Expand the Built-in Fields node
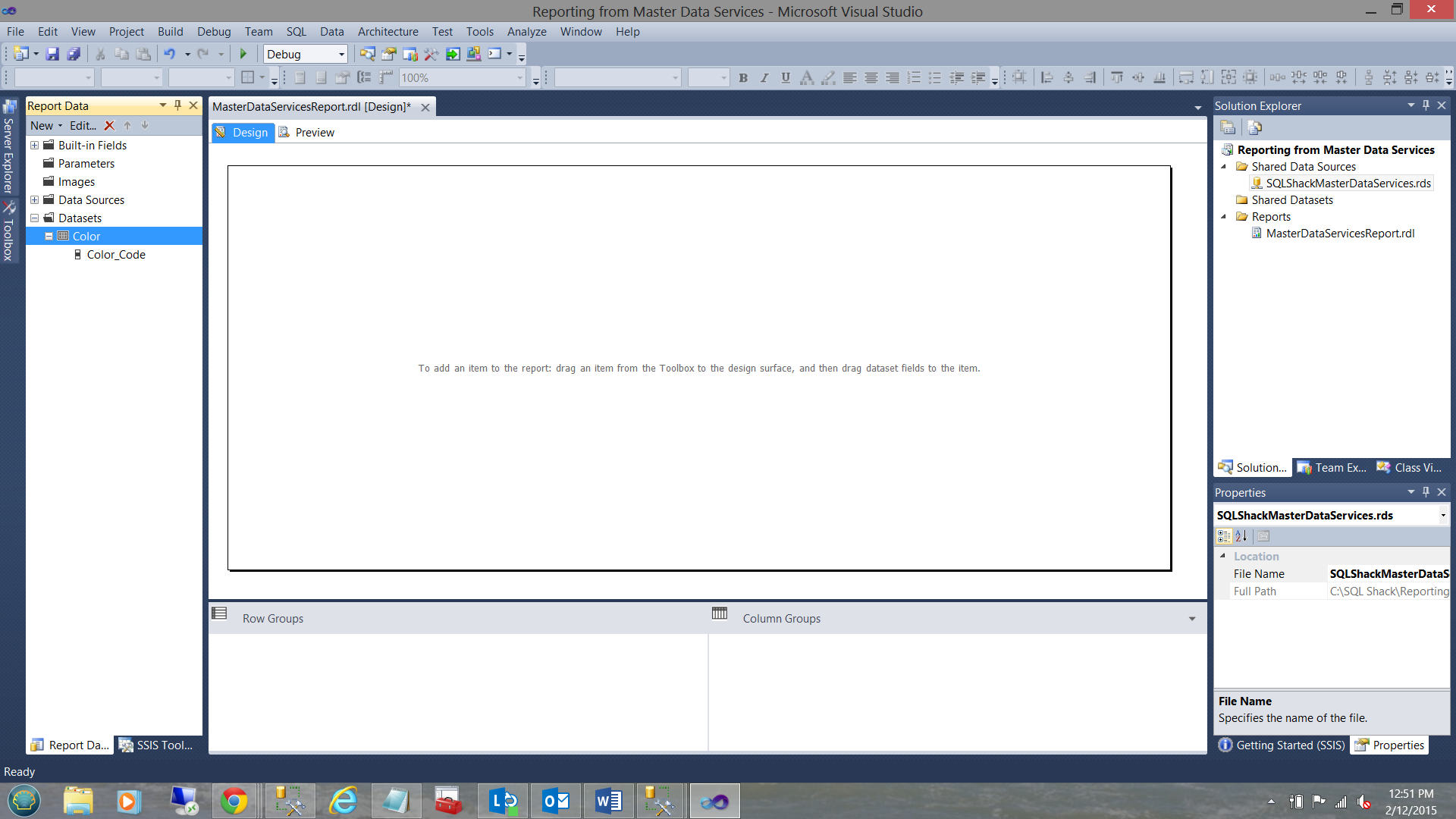The height and width of the screenshot is (819, 1456). [x=34, y=146]
